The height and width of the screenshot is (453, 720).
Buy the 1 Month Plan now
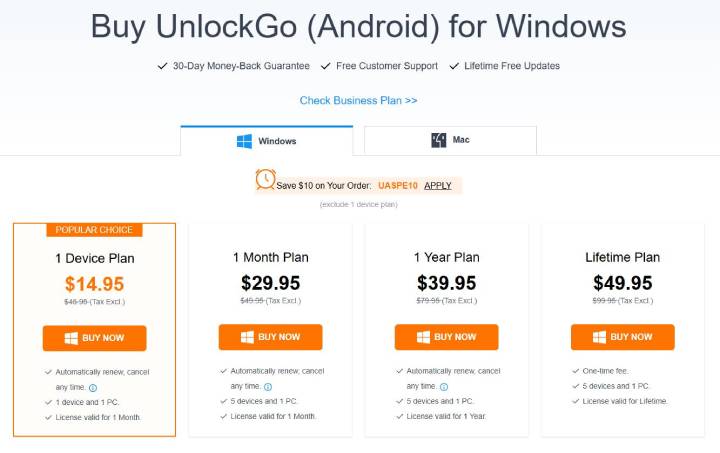click(270, 337)
